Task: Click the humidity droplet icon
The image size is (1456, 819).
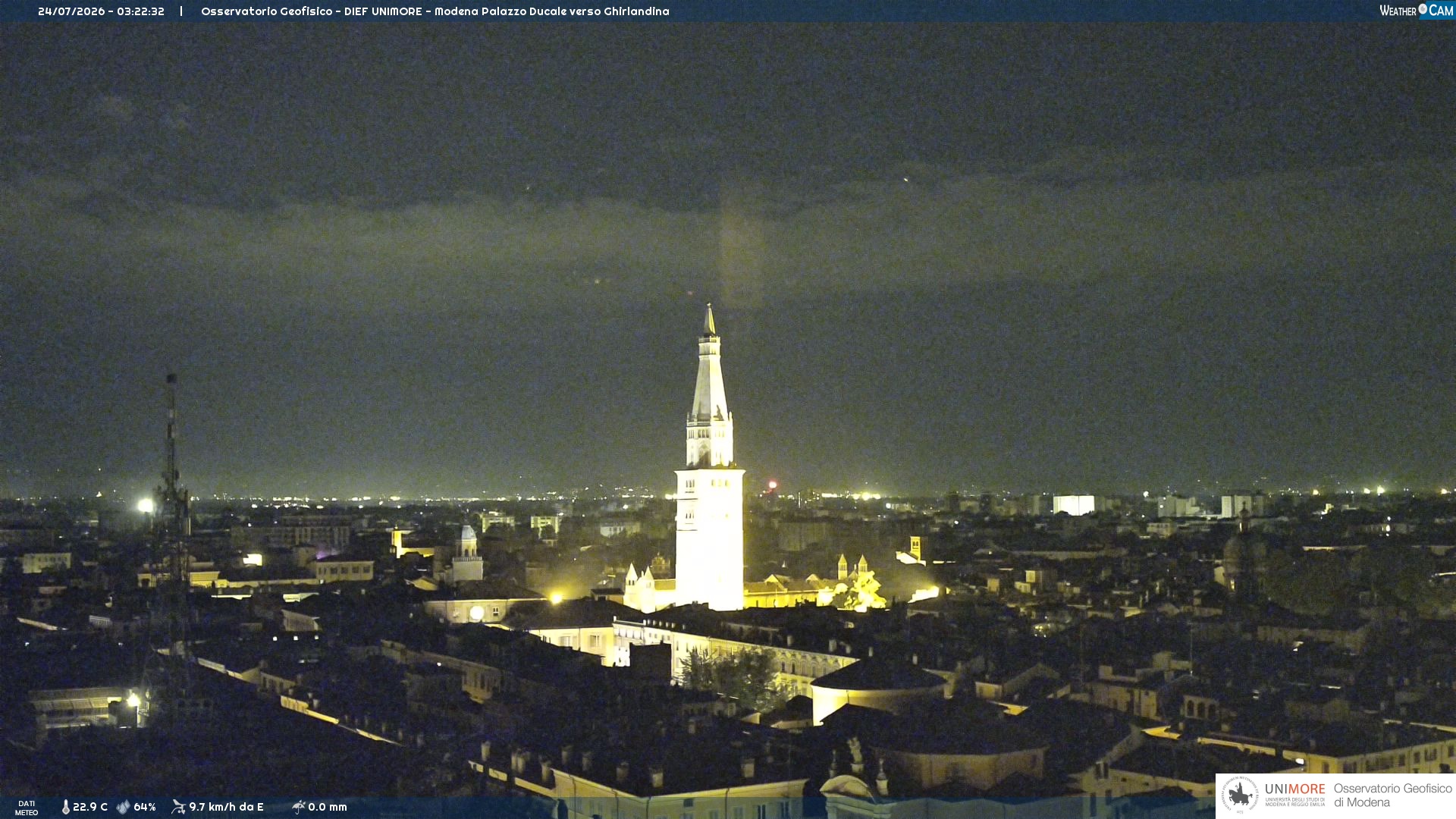Action: pos(123,807)
